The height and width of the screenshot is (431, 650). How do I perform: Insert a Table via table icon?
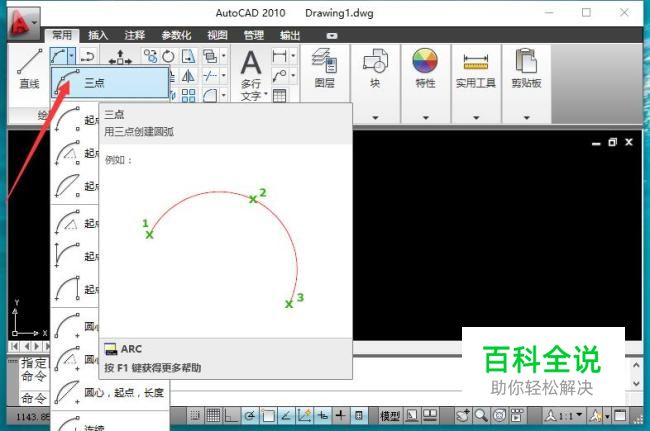pyautogui.click(x=279, y=96)
